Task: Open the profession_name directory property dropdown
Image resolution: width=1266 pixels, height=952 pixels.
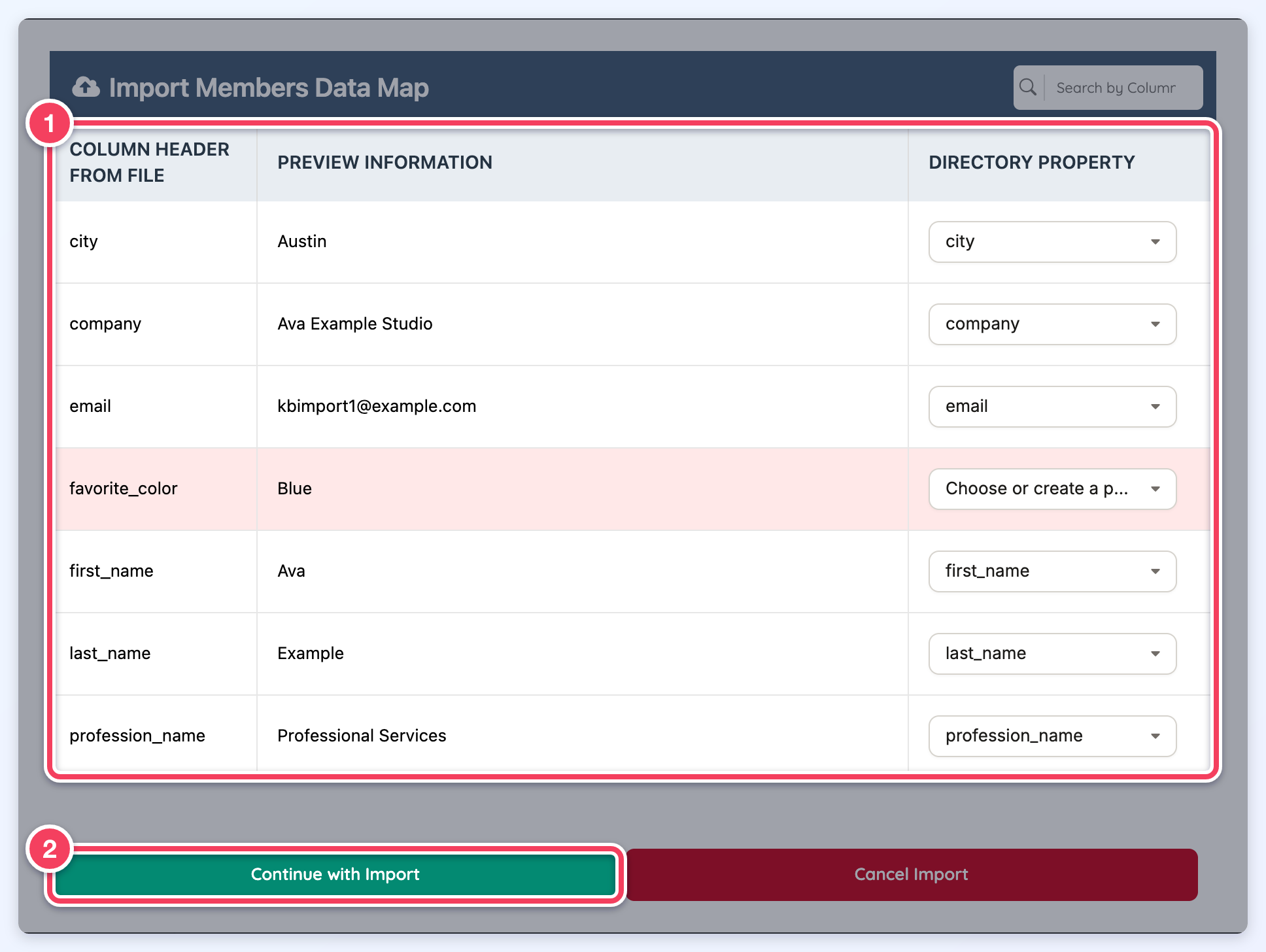Action: tap(1052, 736)
